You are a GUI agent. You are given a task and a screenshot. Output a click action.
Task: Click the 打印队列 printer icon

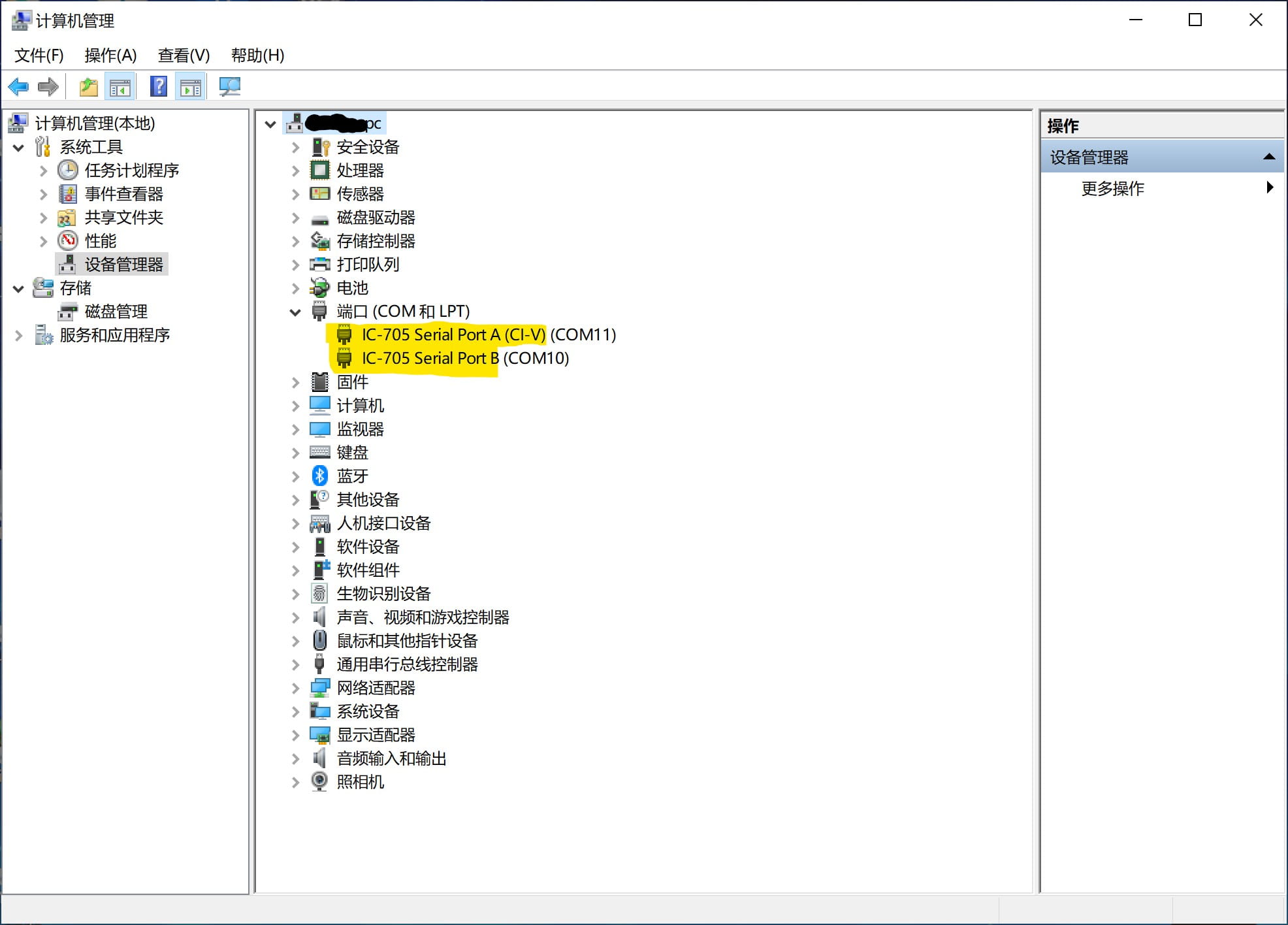coord(319,265)
